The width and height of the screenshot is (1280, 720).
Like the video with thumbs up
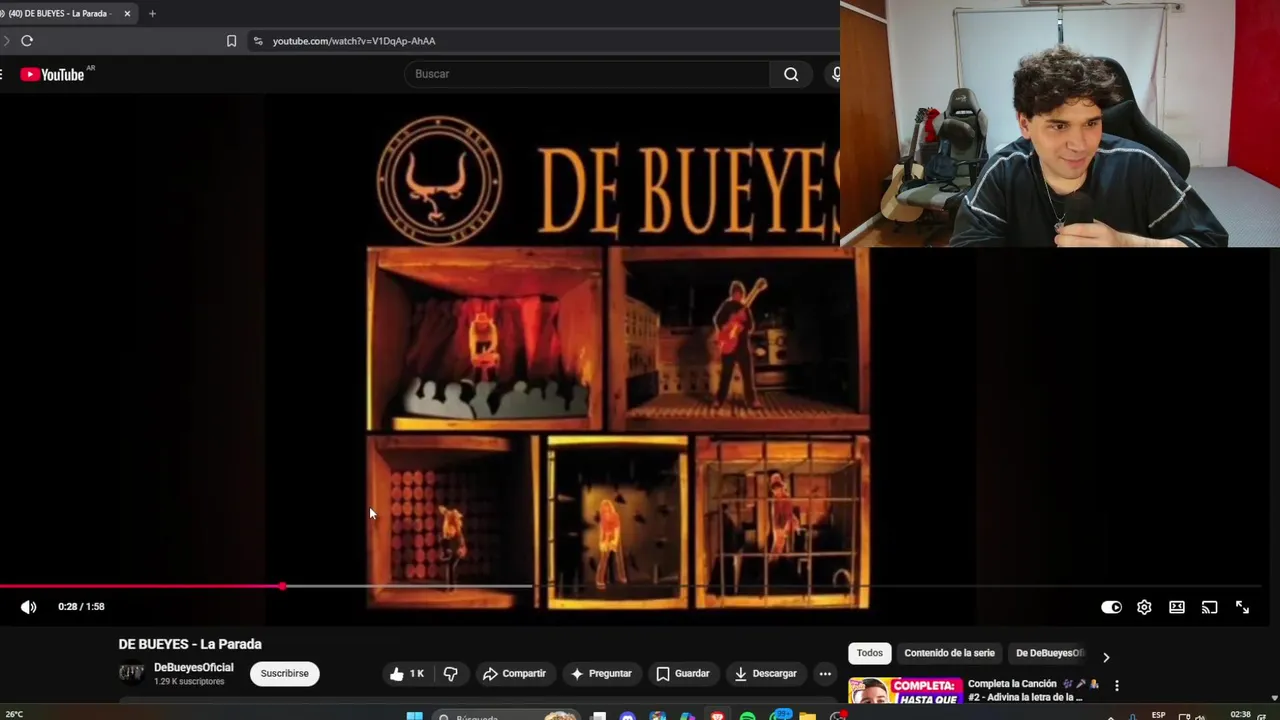pos(407,674)
